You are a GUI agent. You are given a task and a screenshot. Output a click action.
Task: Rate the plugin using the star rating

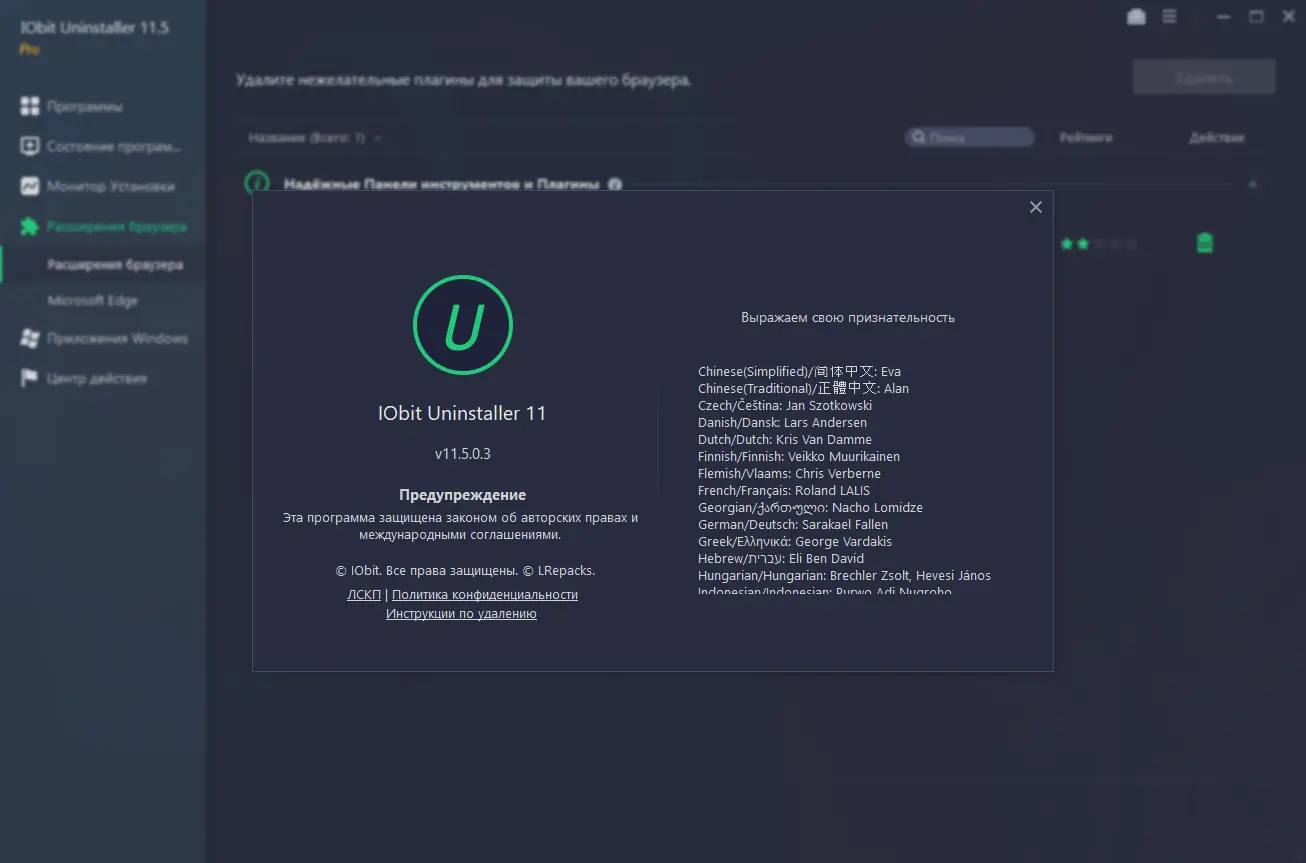click(1098, 243)
